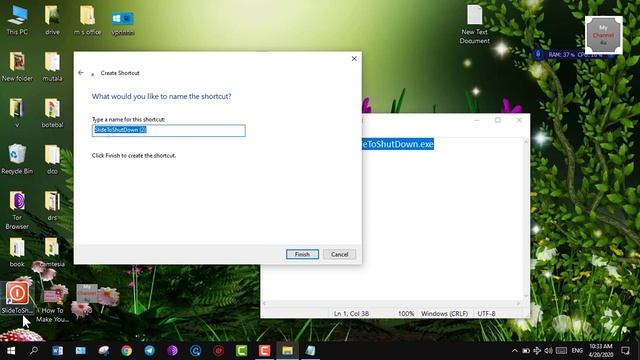640x360 pixels.
Task: Open Telegram from taskbar
Action: pyautogui.click(x=149, y=351)
